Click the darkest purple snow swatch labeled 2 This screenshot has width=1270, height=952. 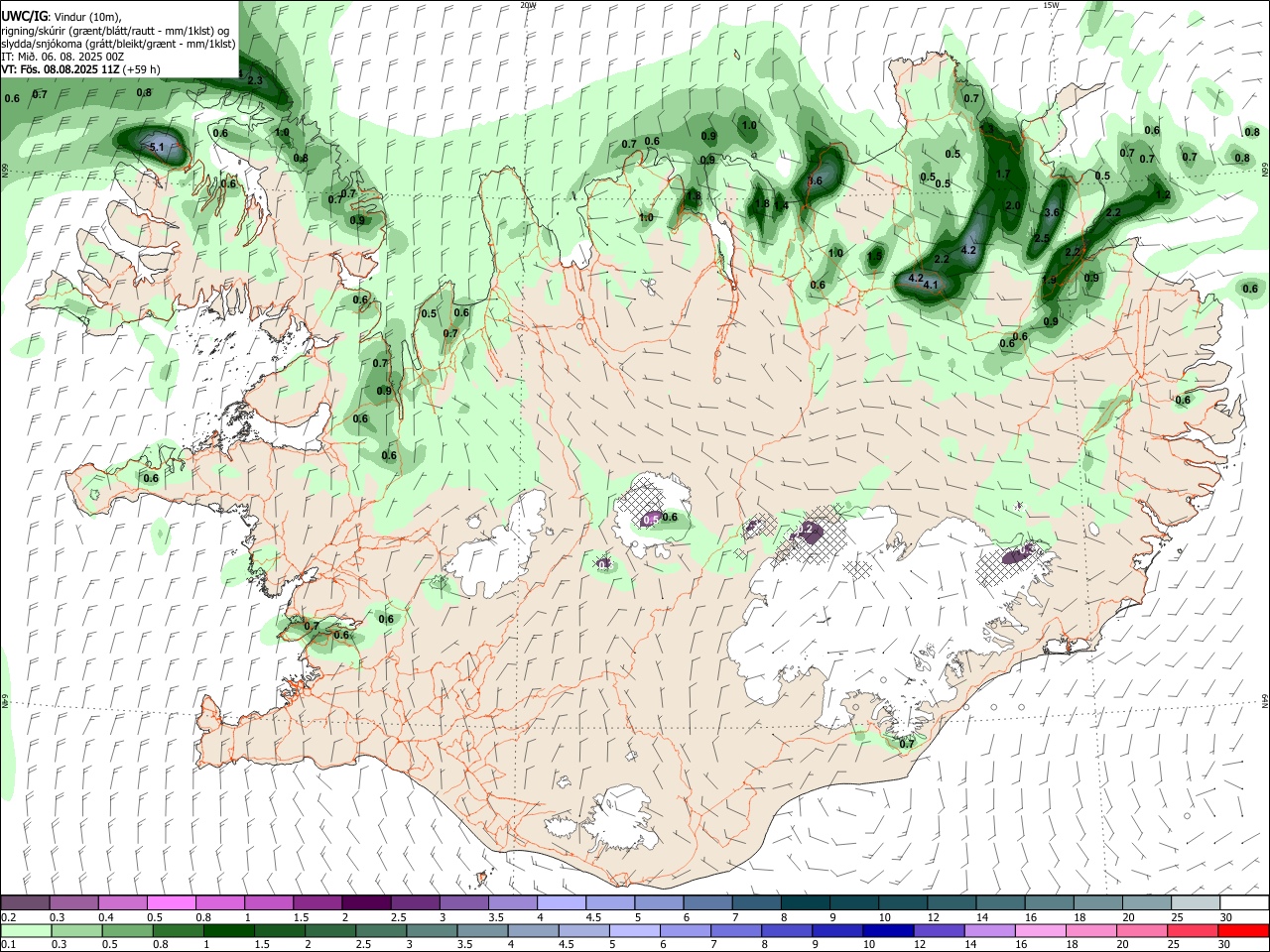365,903
